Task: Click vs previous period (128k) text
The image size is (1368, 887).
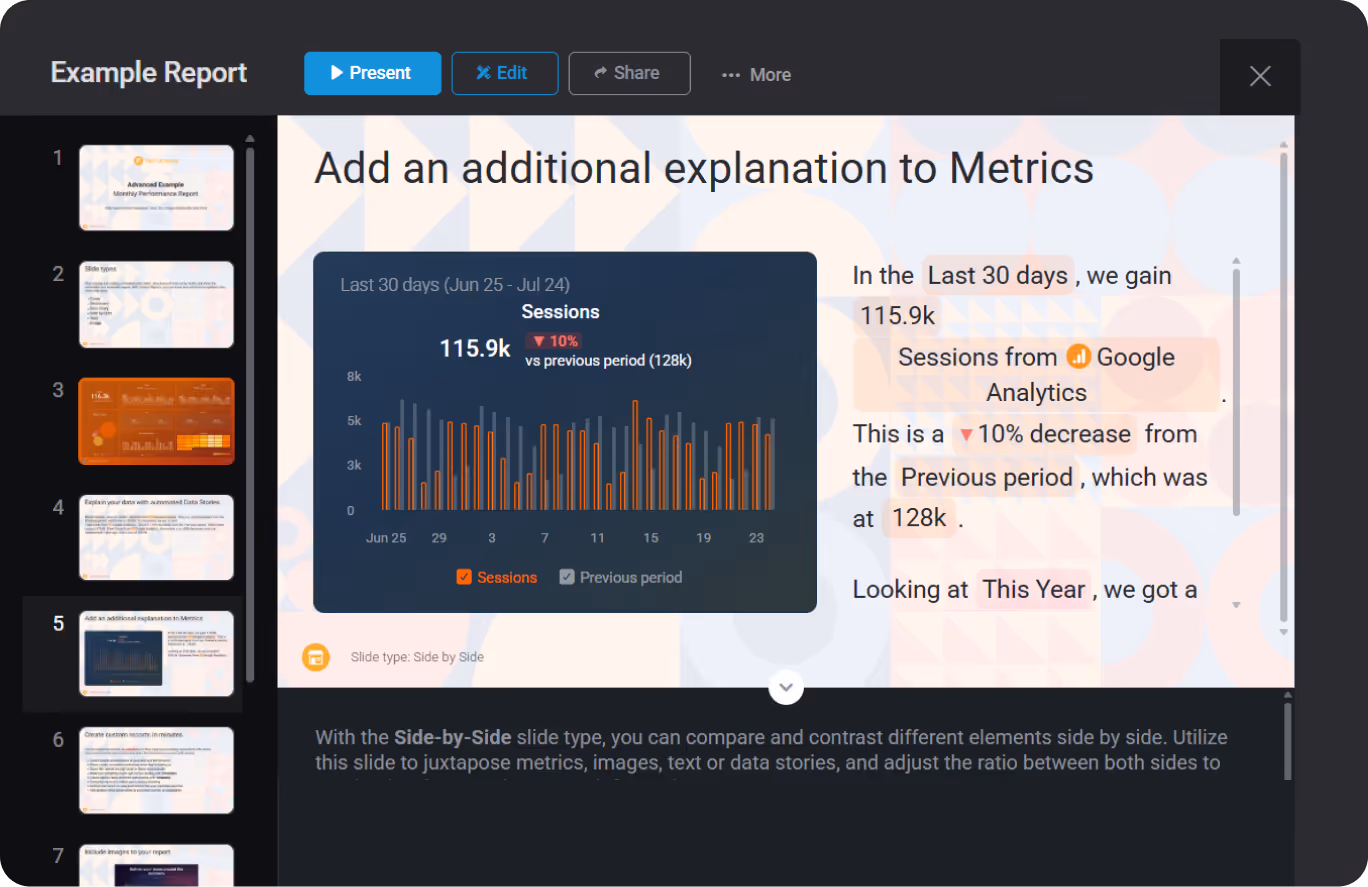Action: pyautogui.click(x=608, y=361)
